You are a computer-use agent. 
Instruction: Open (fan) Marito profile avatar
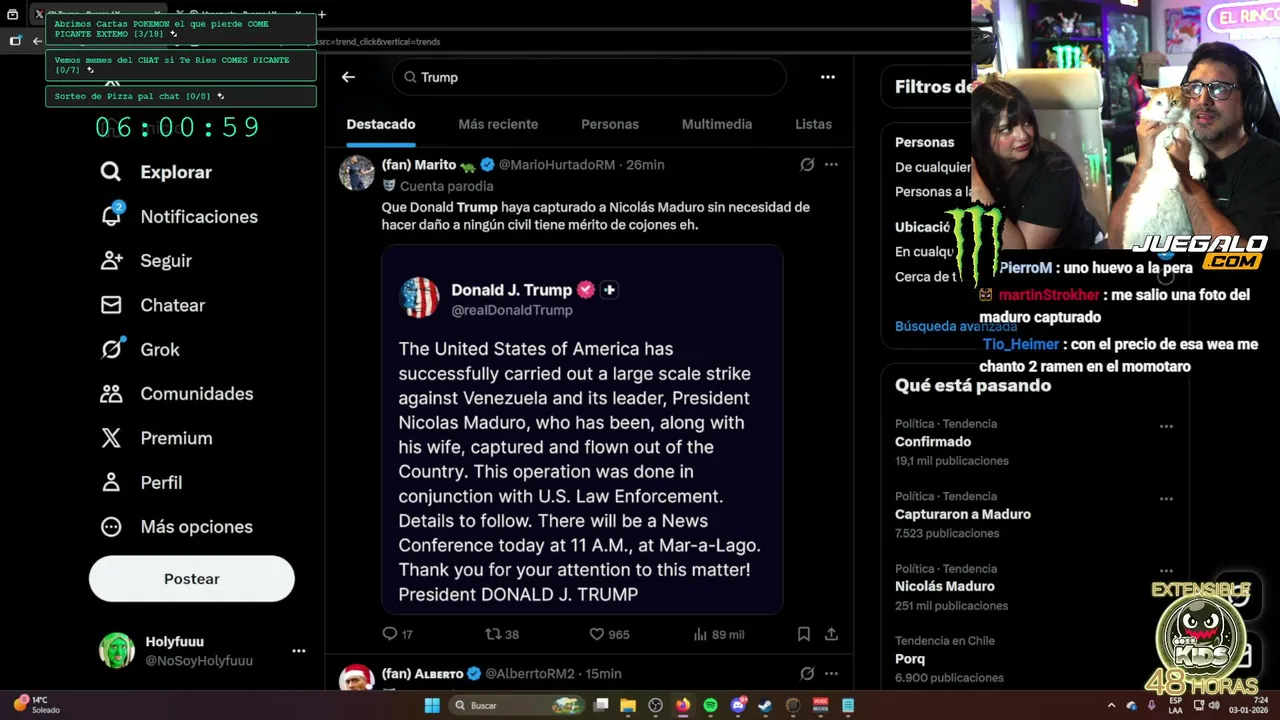[357, 173]
